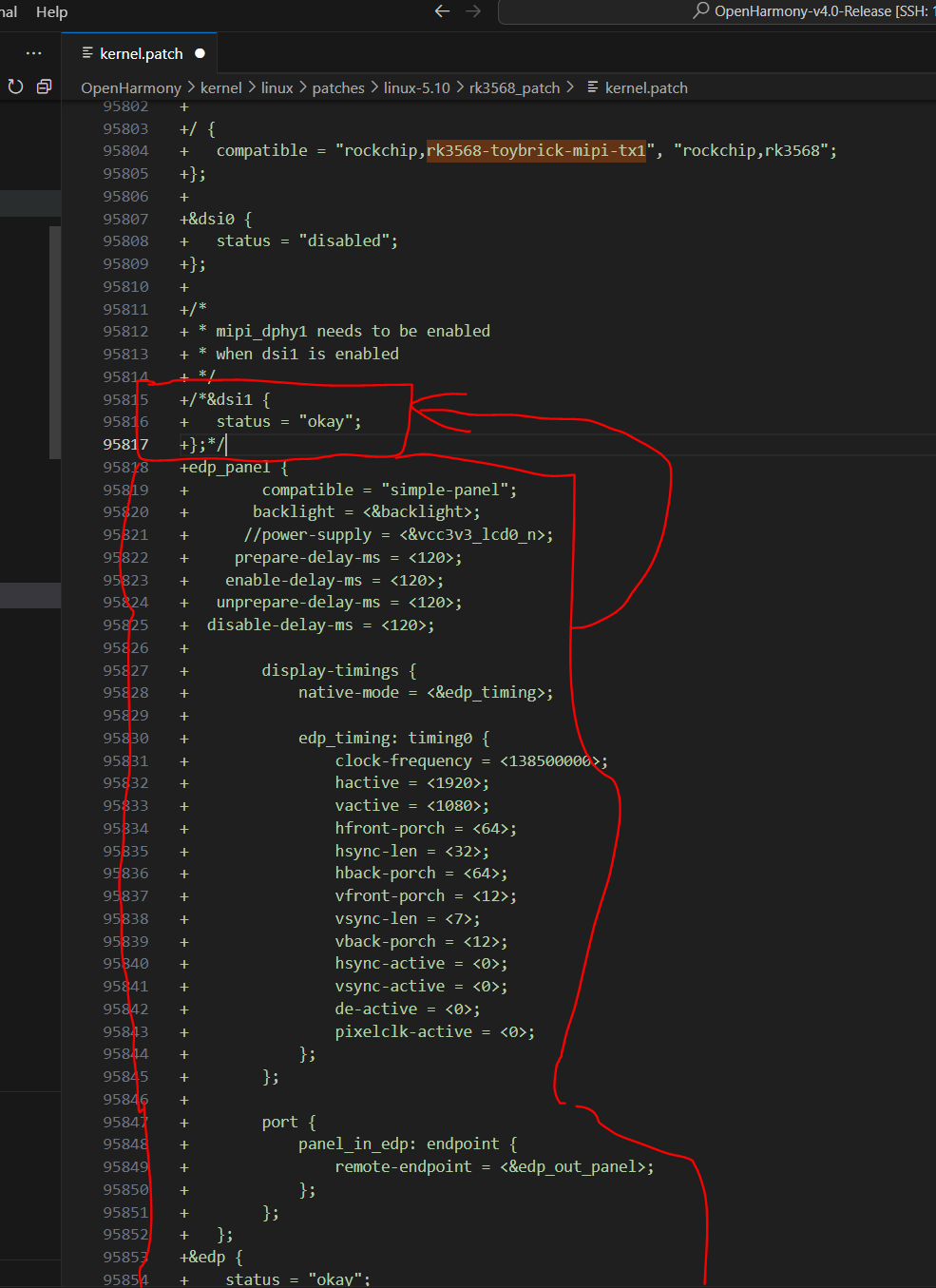Open the patches breadcrumb folder
This screenshot has width=936, height=1288.
(337, 87)
